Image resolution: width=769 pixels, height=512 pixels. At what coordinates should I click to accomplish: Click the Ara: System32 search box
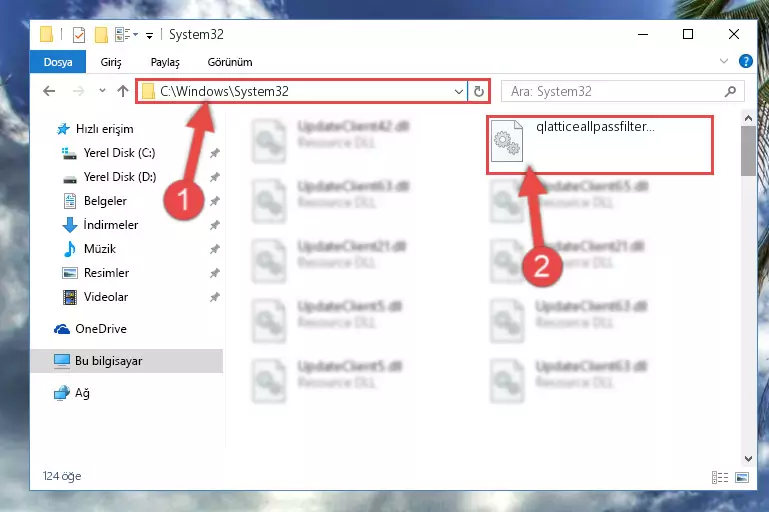(x=622, y=91)
